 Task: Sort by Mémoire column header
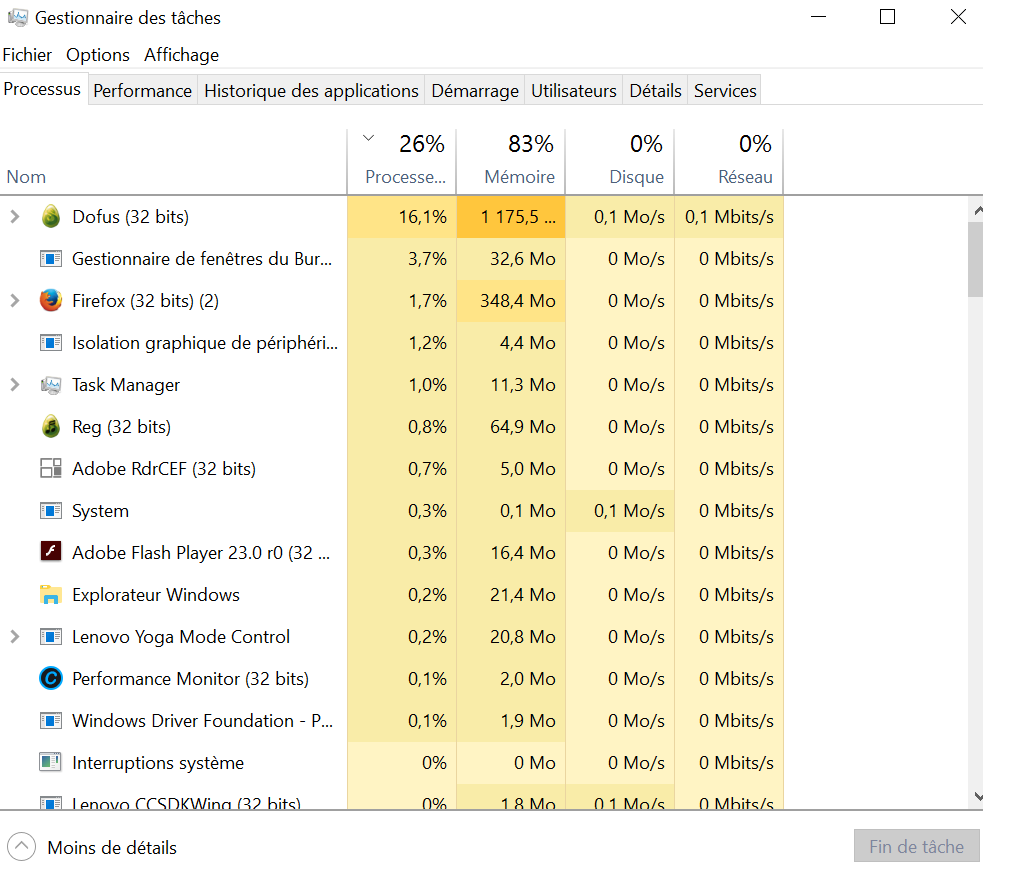[x=511, y=162]
